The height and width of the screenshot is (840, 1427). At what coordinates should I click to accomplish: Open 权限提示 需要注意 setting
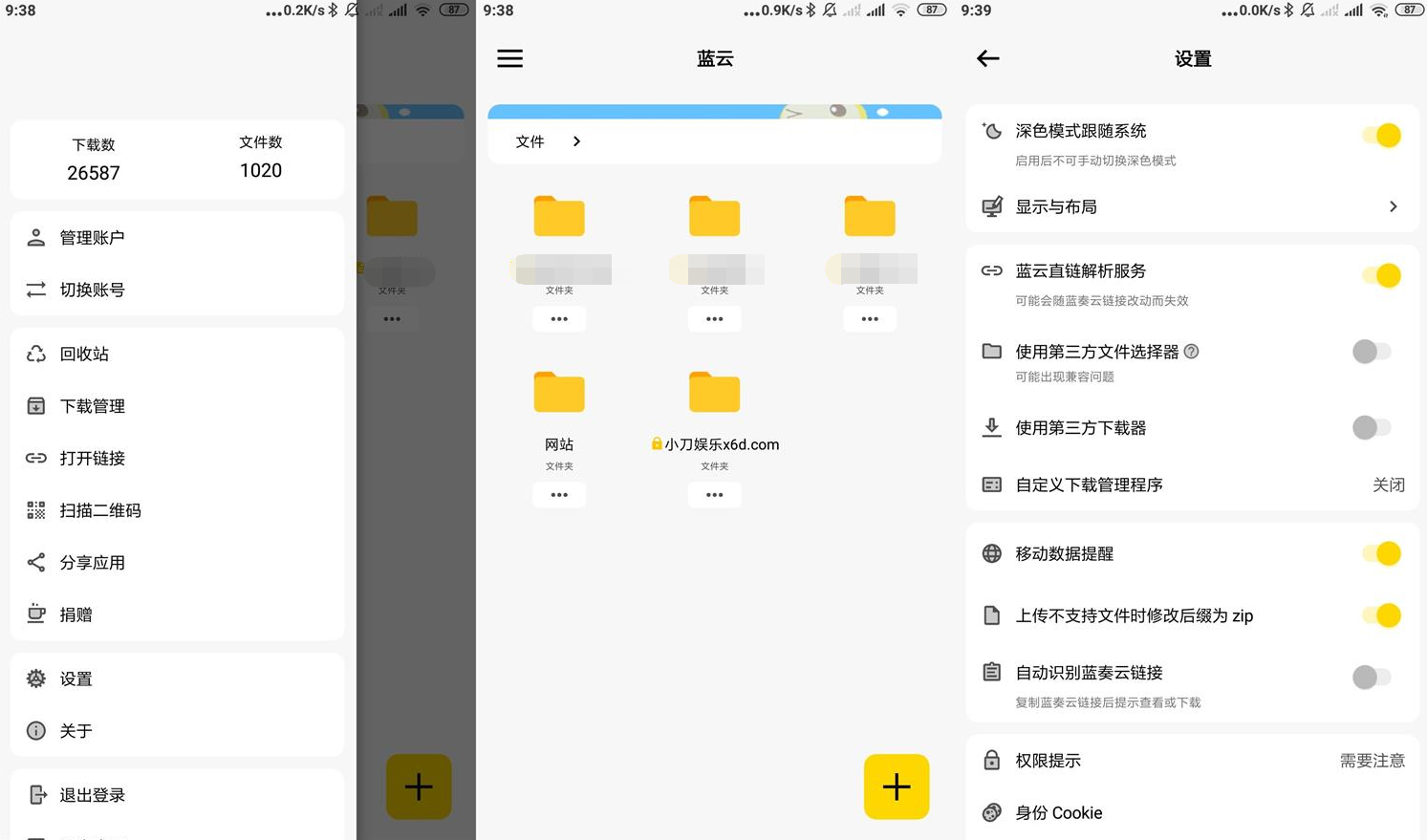tap(1193, 761)
